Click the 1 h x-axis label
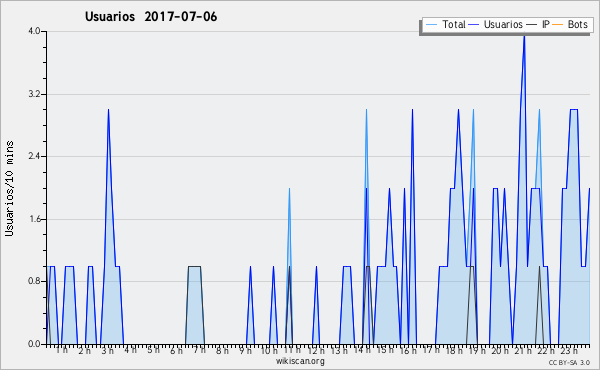Viewport: 600px width, 370px height. pos(62,350)
